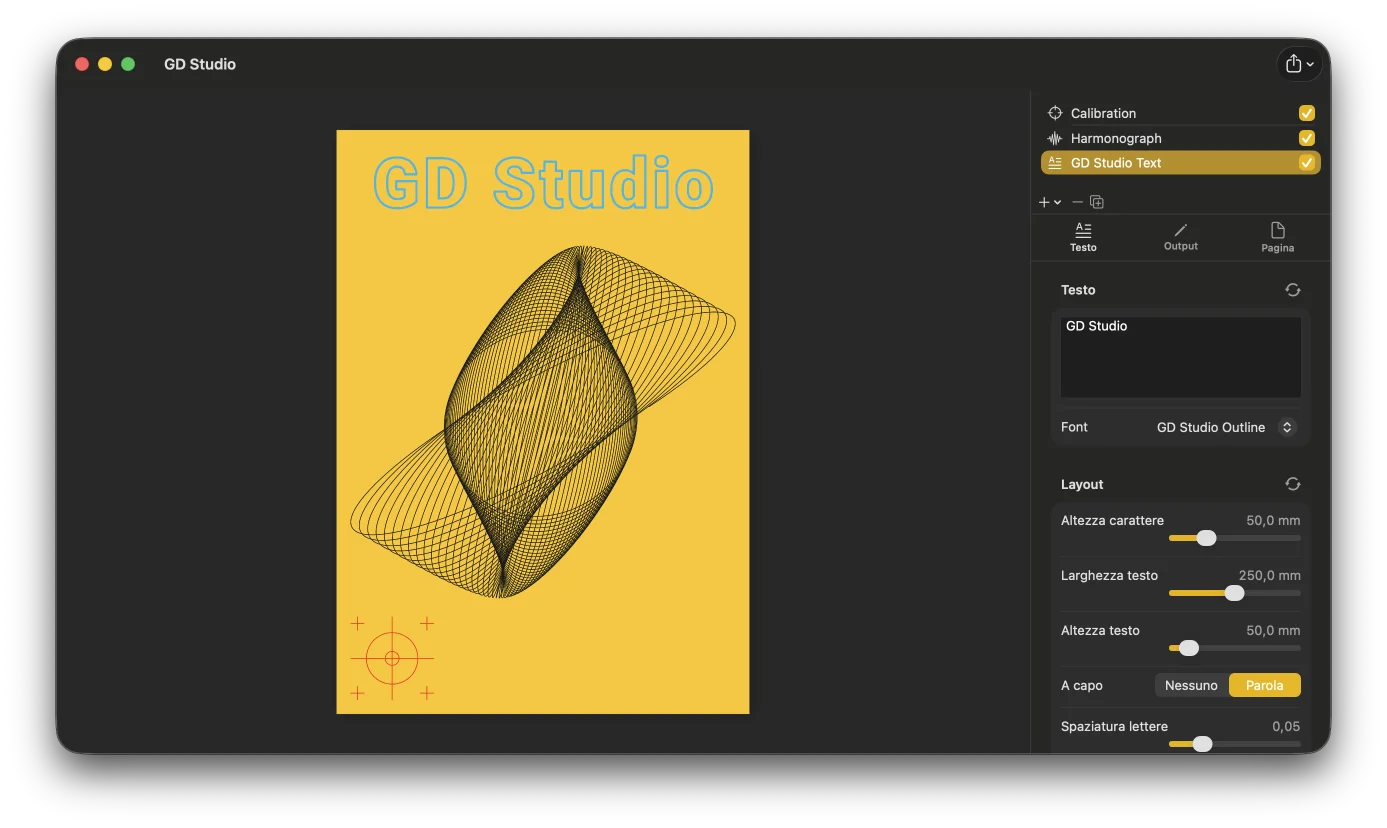
Task: Reset the Testo section settings
Action: point(1292,290)
